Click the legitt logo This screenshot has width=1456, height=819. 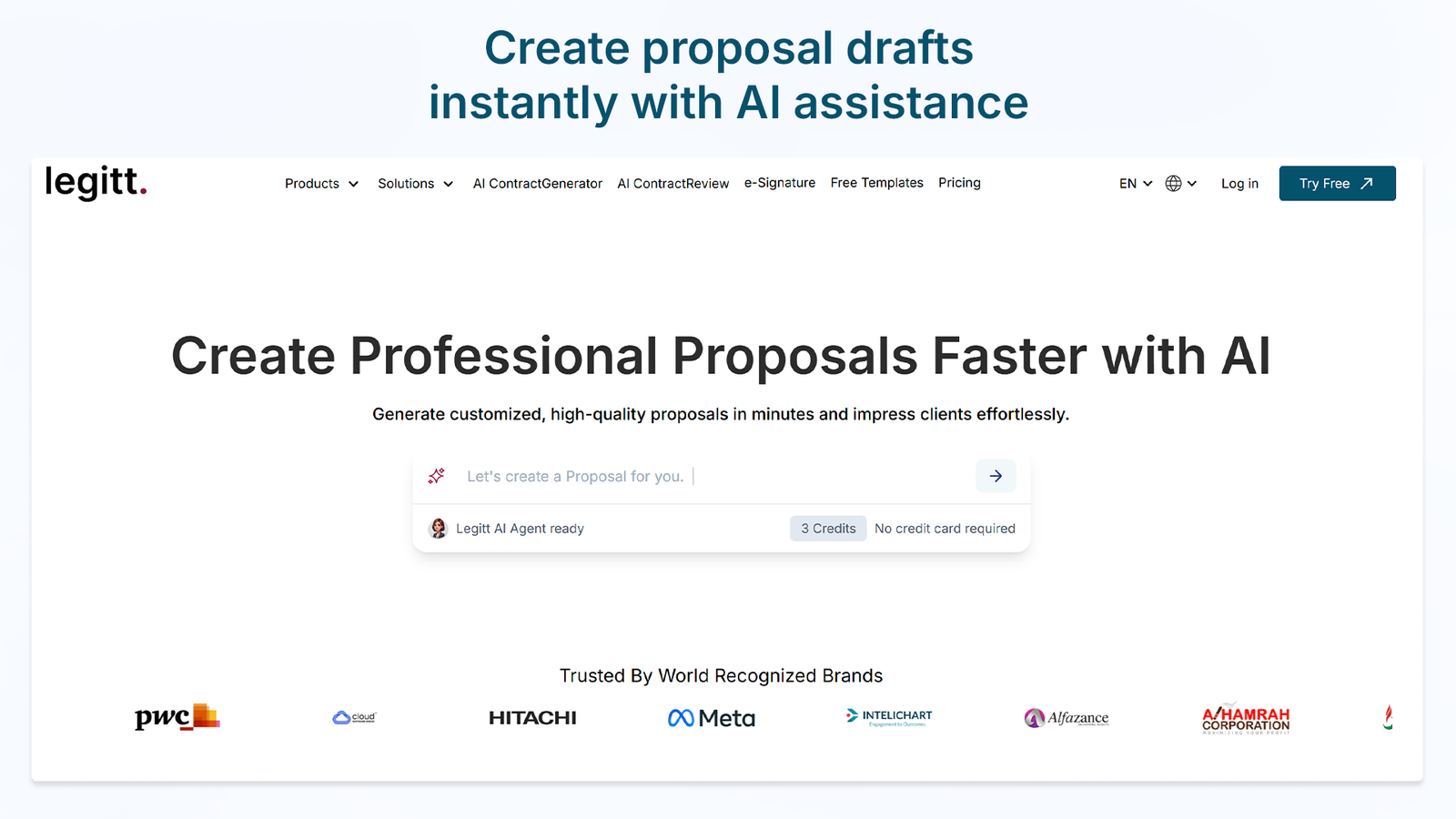96,182
